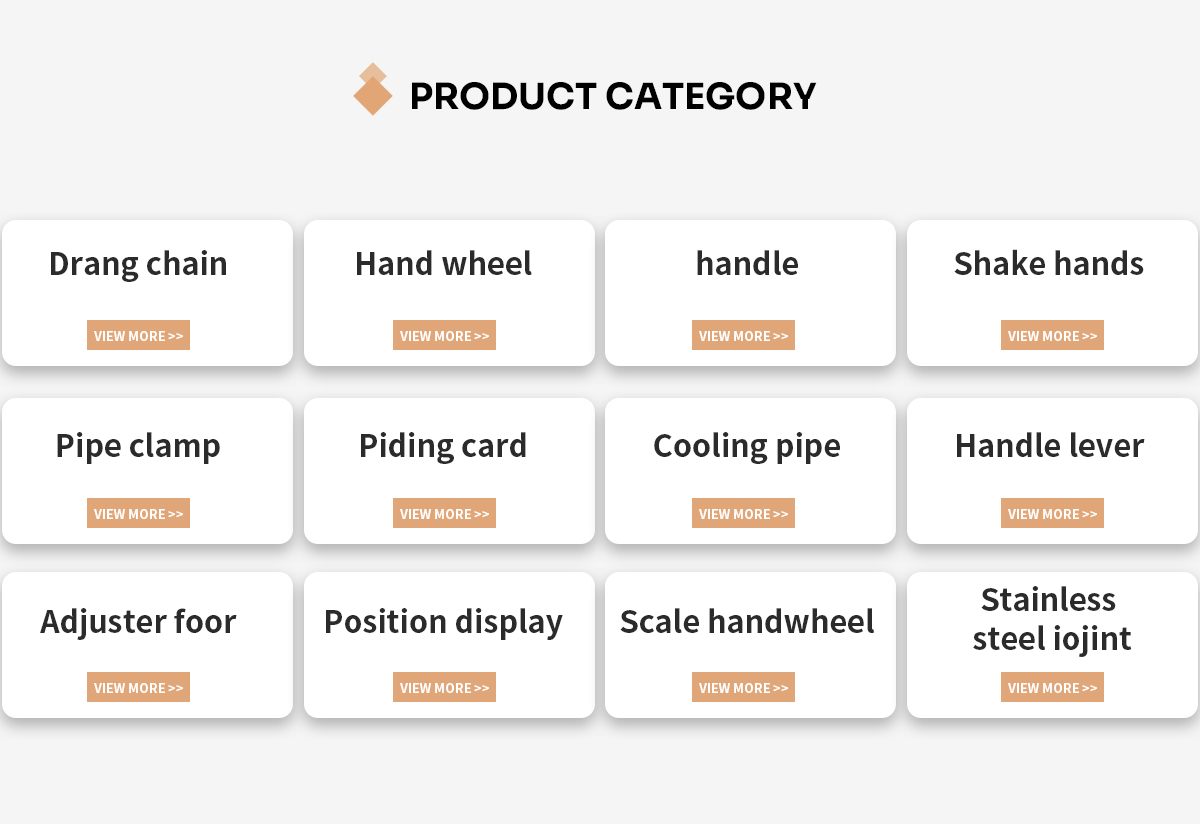Viewport: 1200px width, 824px height.
Task: Click View More under Scale handwheel
Action: (x=743, y=687)
